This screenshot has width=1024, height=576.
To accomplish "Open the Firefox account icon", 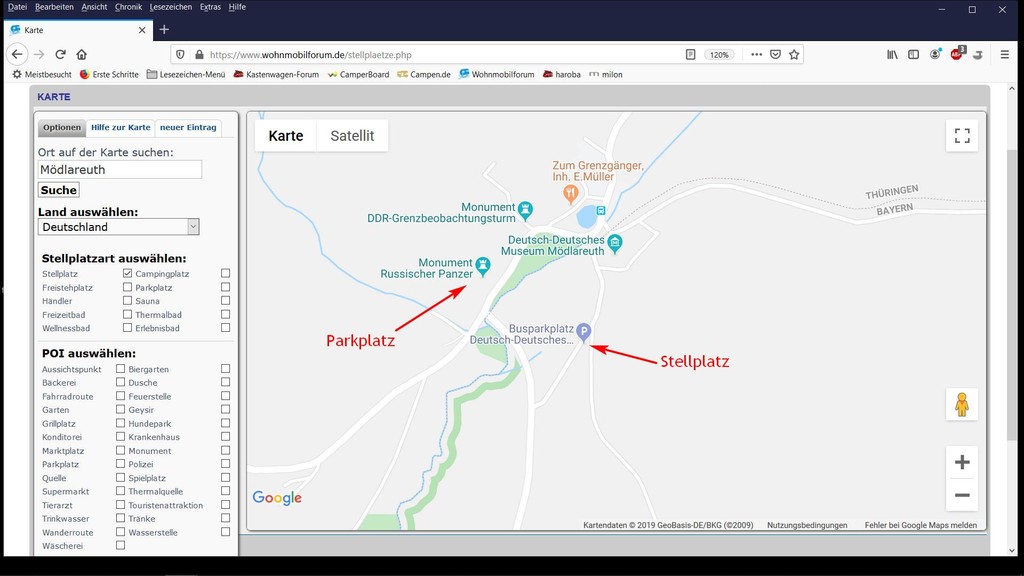I will click(935, 55).
